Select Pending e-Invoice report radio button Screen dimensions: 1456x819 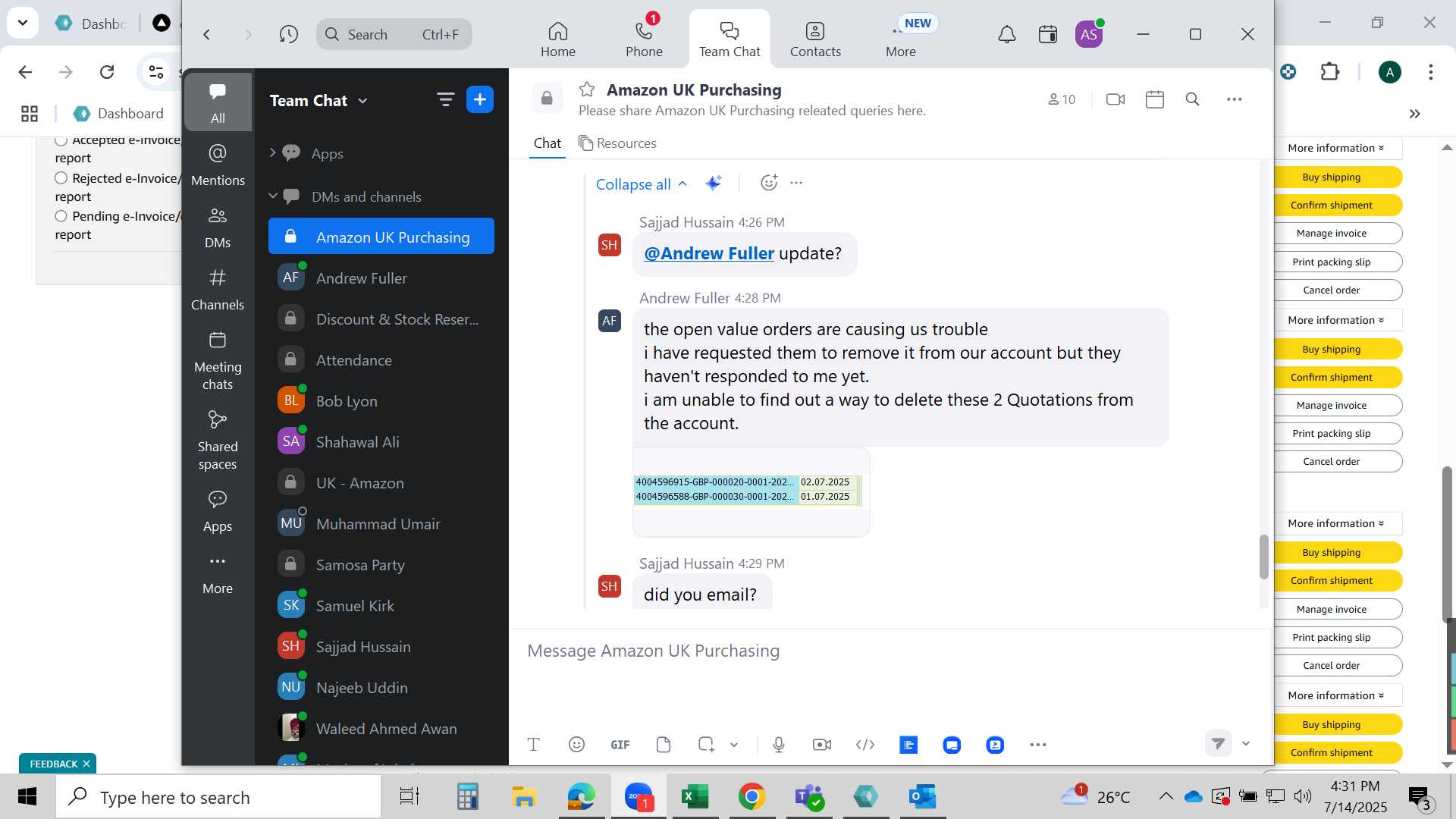(x=61, y=216)
